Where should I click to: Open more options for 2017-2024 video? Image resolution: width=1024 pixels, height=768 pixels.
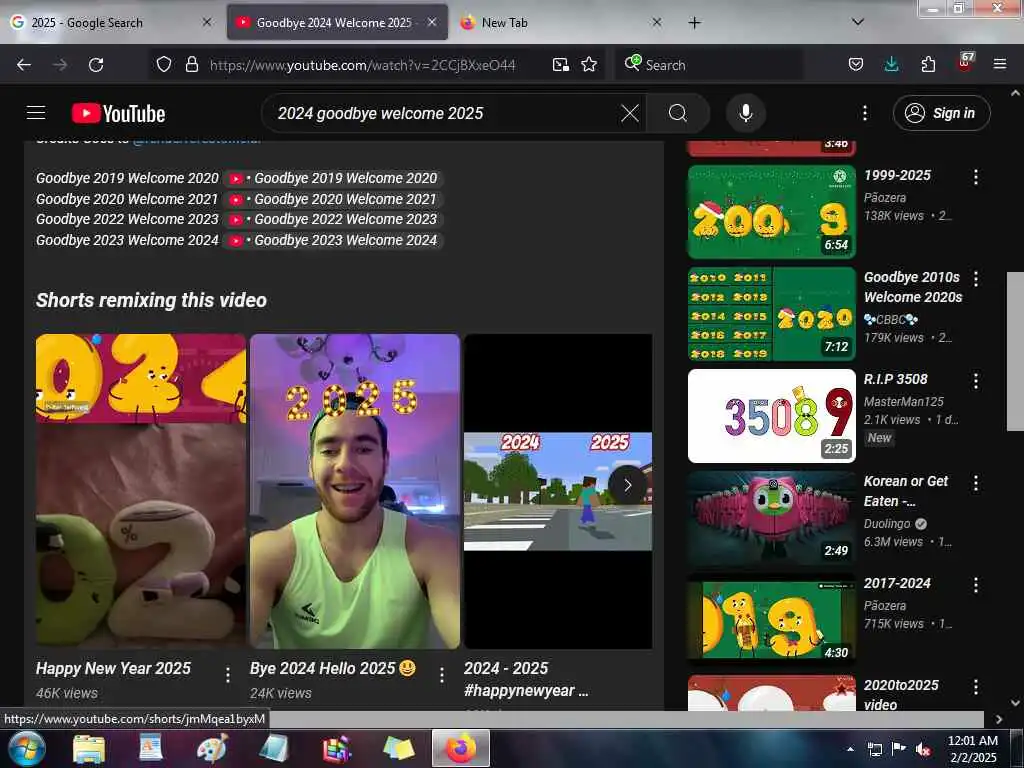click(976, 585)
